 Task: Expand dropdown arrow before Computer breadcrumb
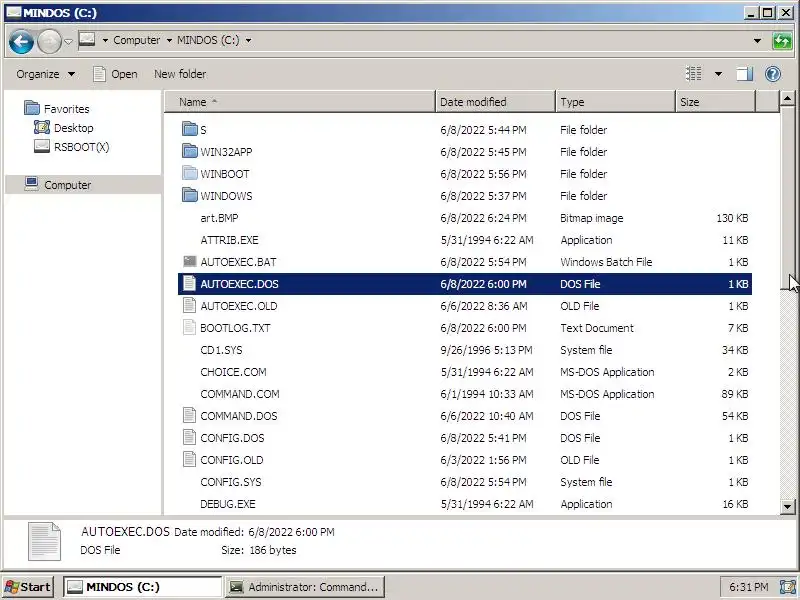[x=105, y=40]
